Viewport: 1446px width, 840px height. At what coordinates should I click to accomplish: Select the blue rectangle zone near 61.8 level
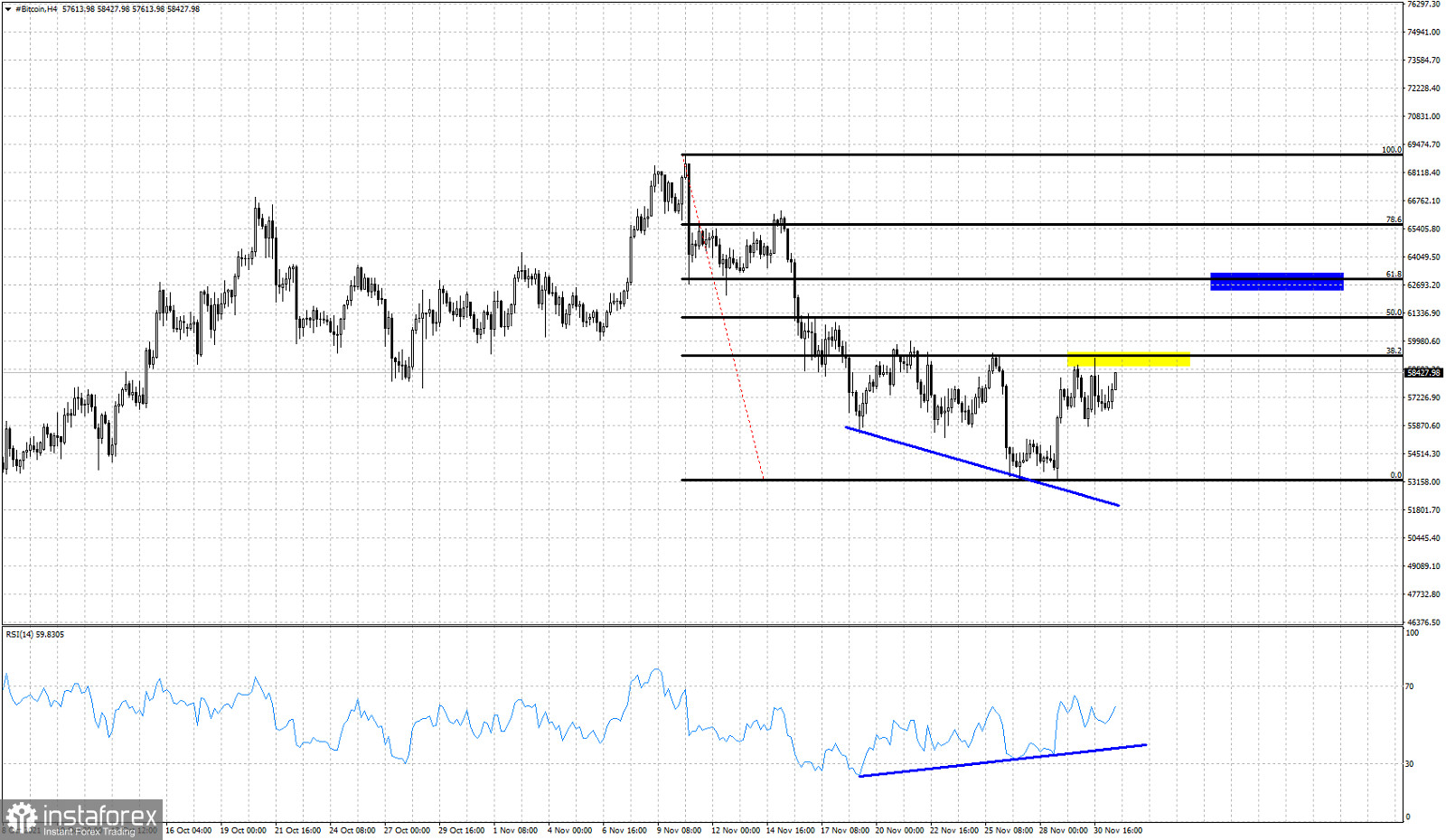pyautogui.click(x=1276, y=282)
